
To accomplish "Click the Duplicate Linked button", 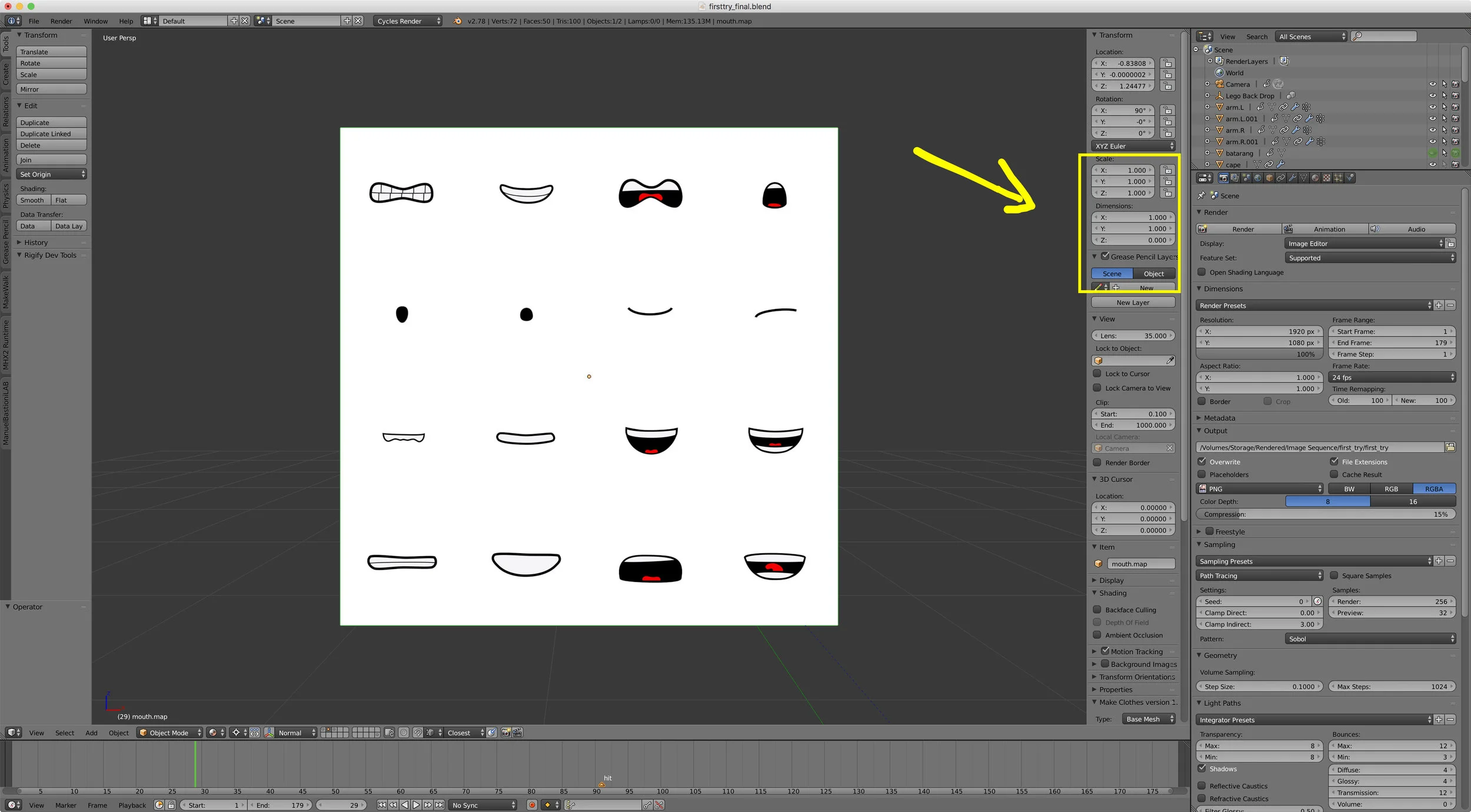I will [x=51, y=134].
